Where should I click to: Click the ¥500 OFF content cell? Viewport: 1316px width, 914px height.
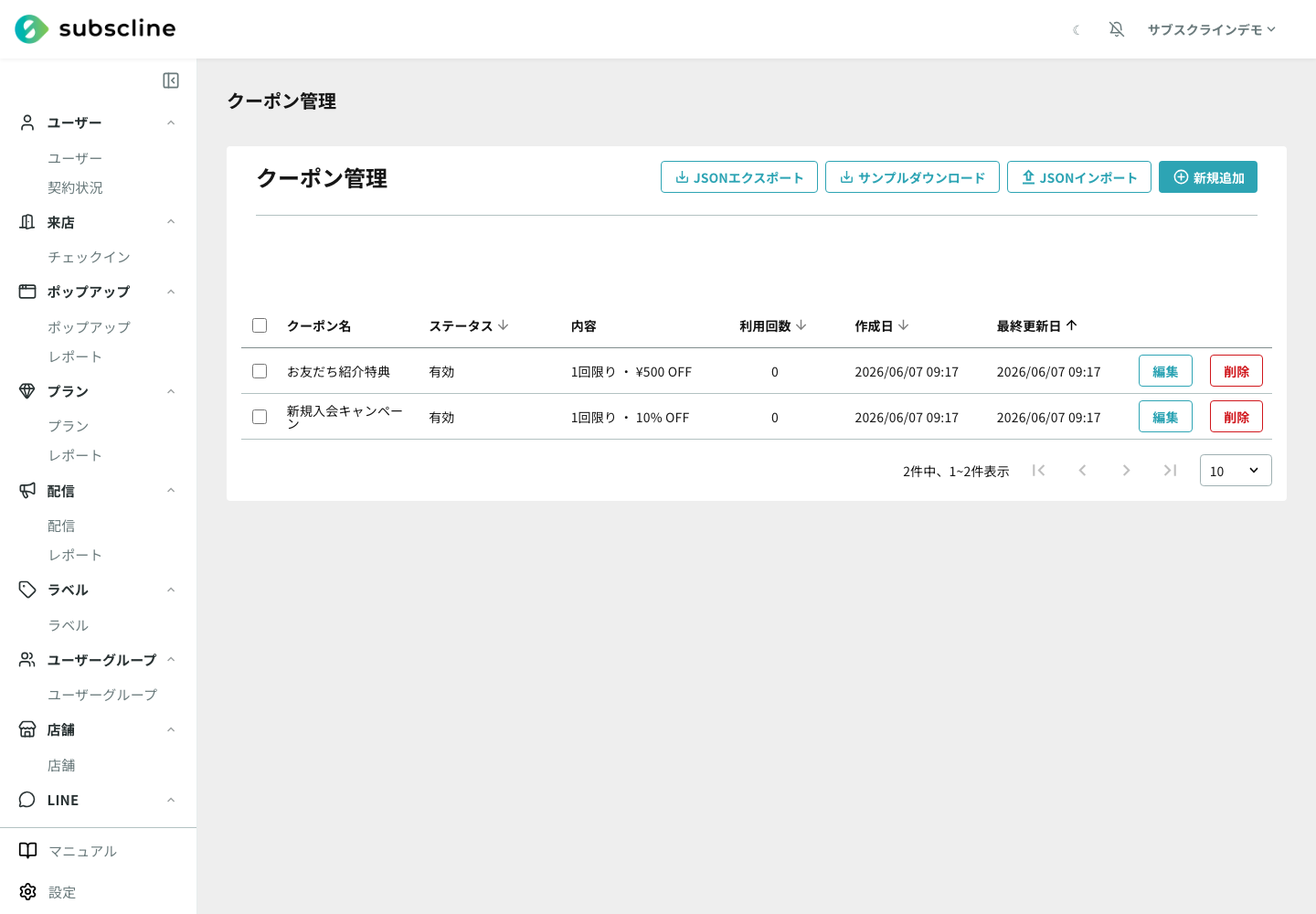631,372
